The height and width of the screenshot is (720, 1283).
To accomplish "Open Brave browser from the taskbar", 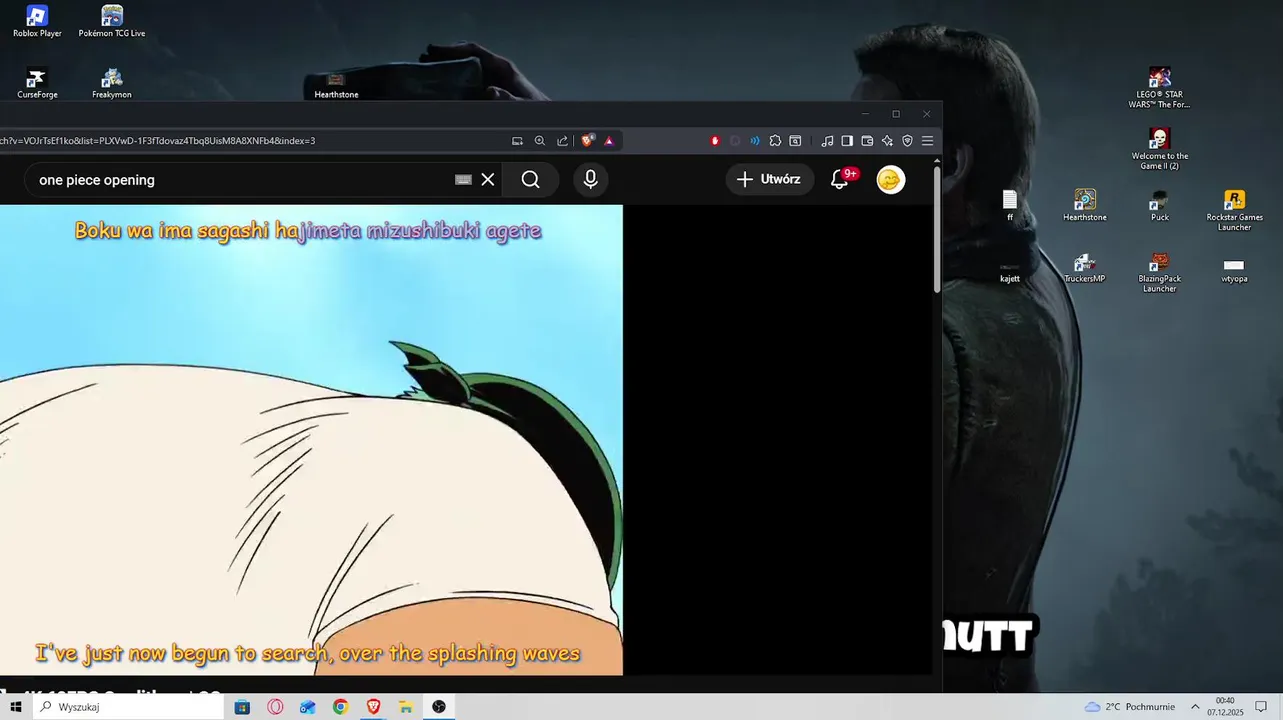I will 373,707.
